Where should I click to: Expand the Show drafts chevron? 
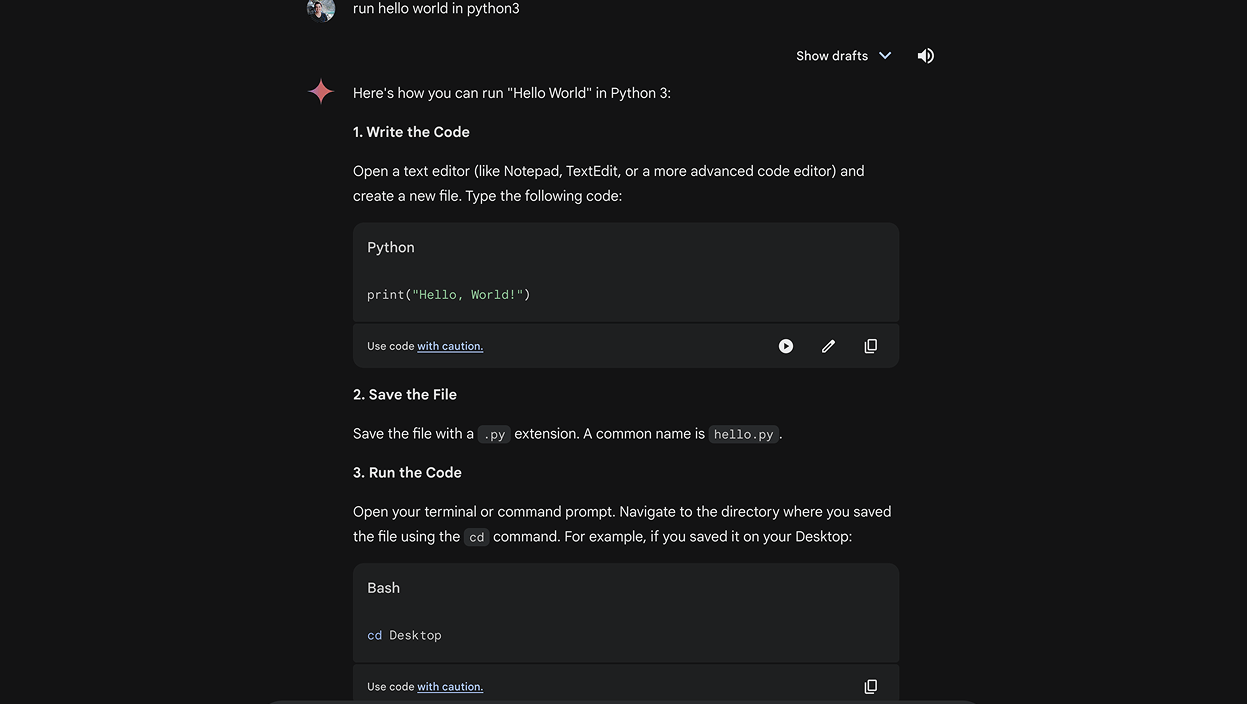click(885, 56)
